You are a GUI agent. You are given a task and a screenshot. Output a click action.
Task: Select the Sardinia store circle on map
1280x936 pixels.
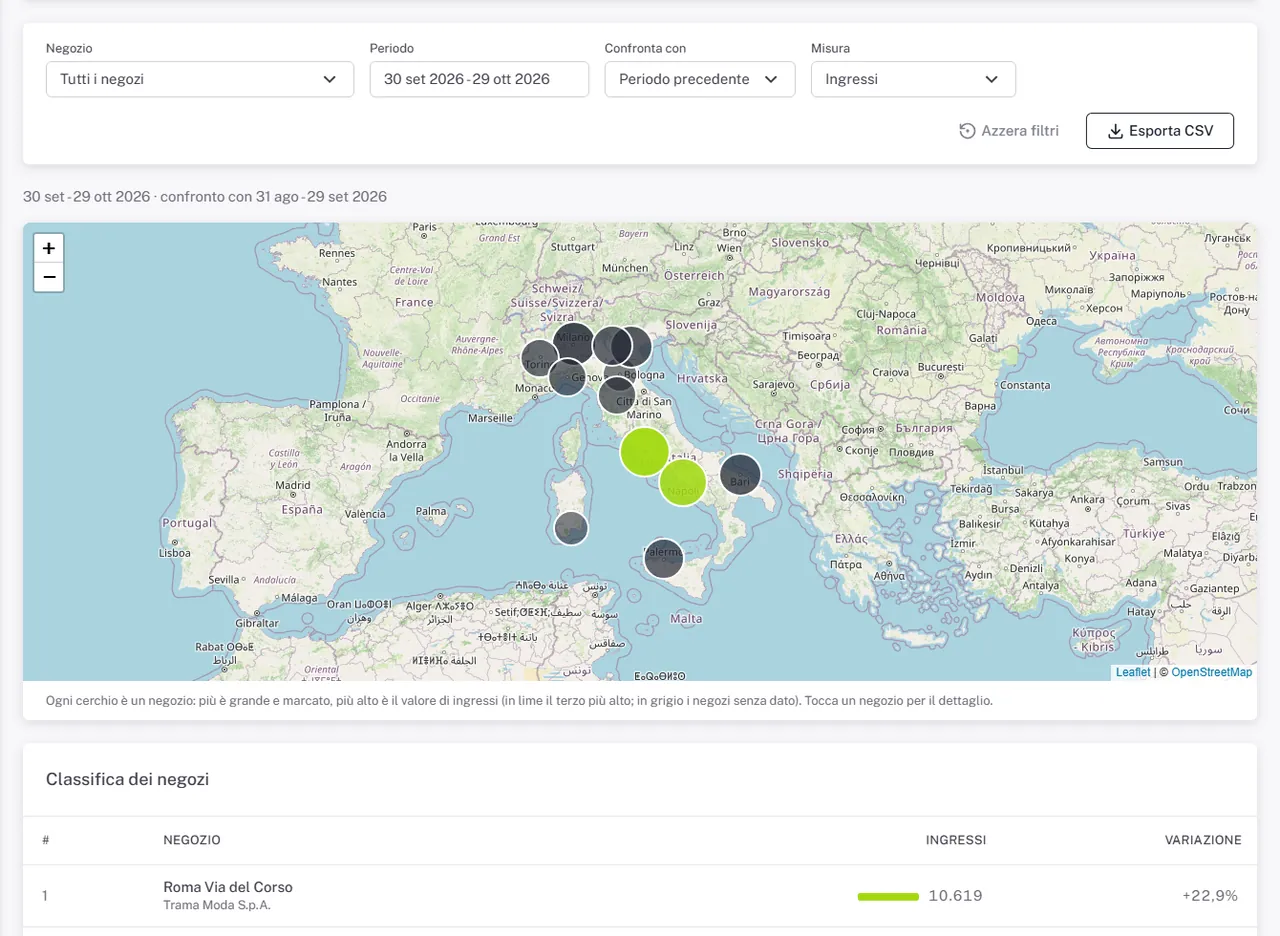(x=571, y=527)
